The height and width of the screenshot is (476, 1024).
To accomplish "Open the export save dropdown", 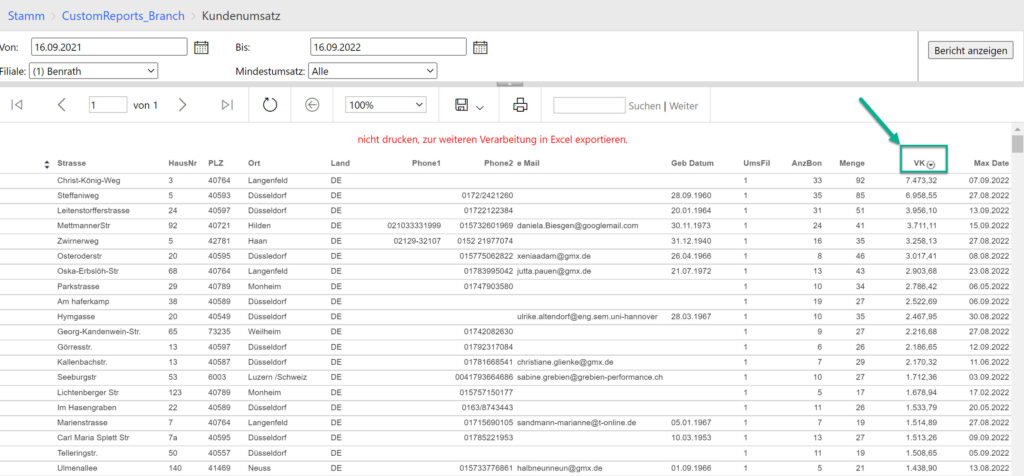I will click(x=469, y=105).
